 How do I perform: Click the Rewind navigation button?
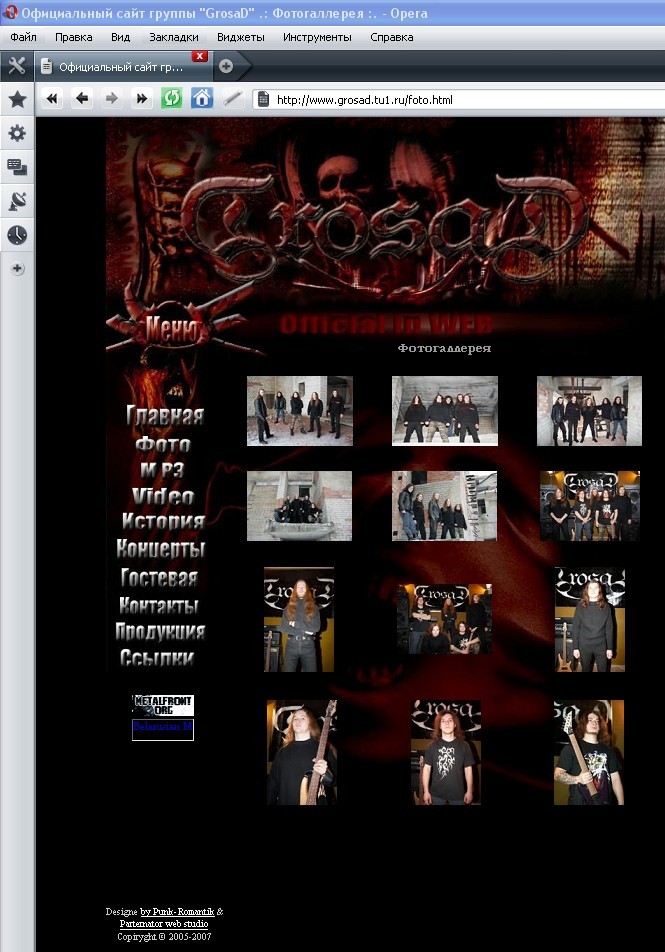52,98
